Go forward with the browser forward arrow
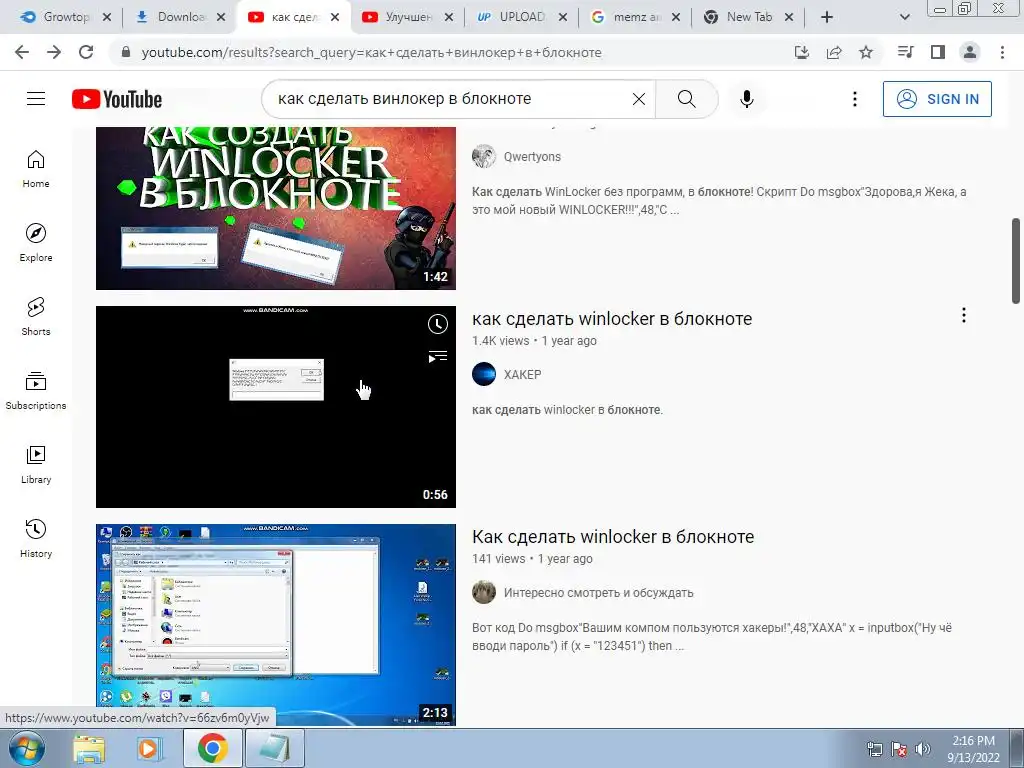1024x768 pixels. point(54,52)
